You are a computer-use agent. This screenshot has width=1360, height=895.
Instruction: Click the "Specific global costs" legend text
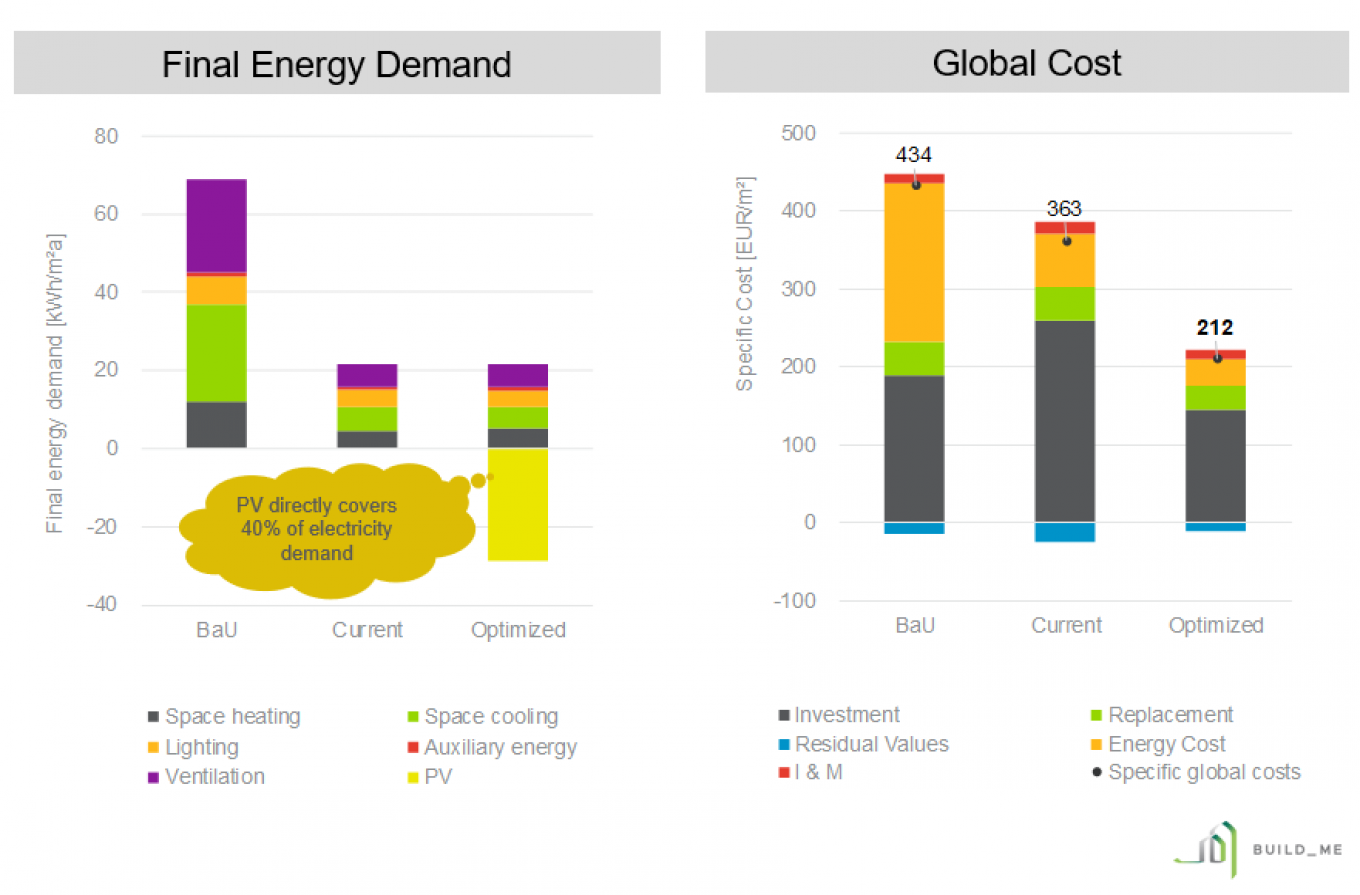pos(1205,772)
